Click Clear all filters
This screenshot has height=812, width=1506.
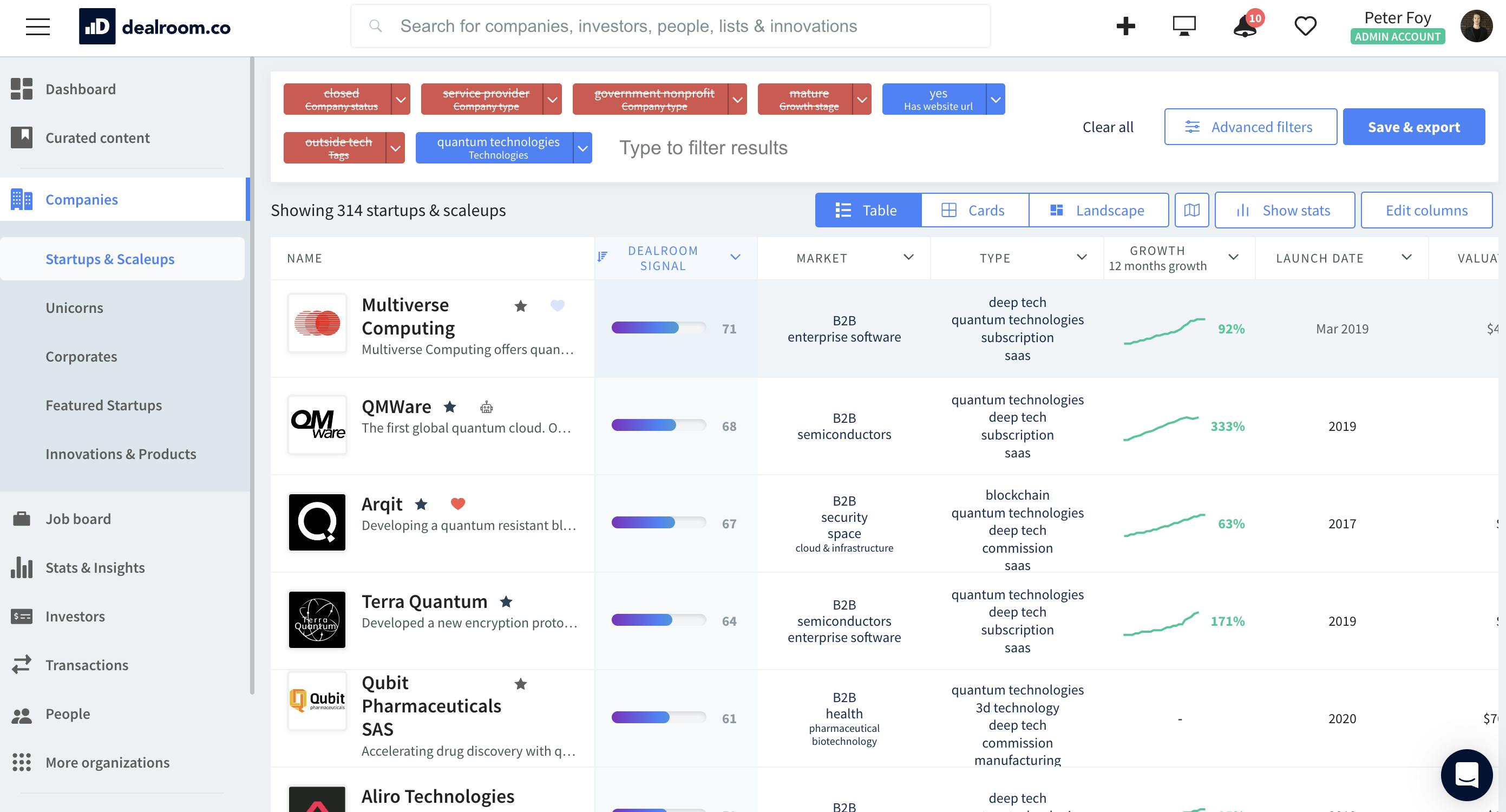[1108, 127]
